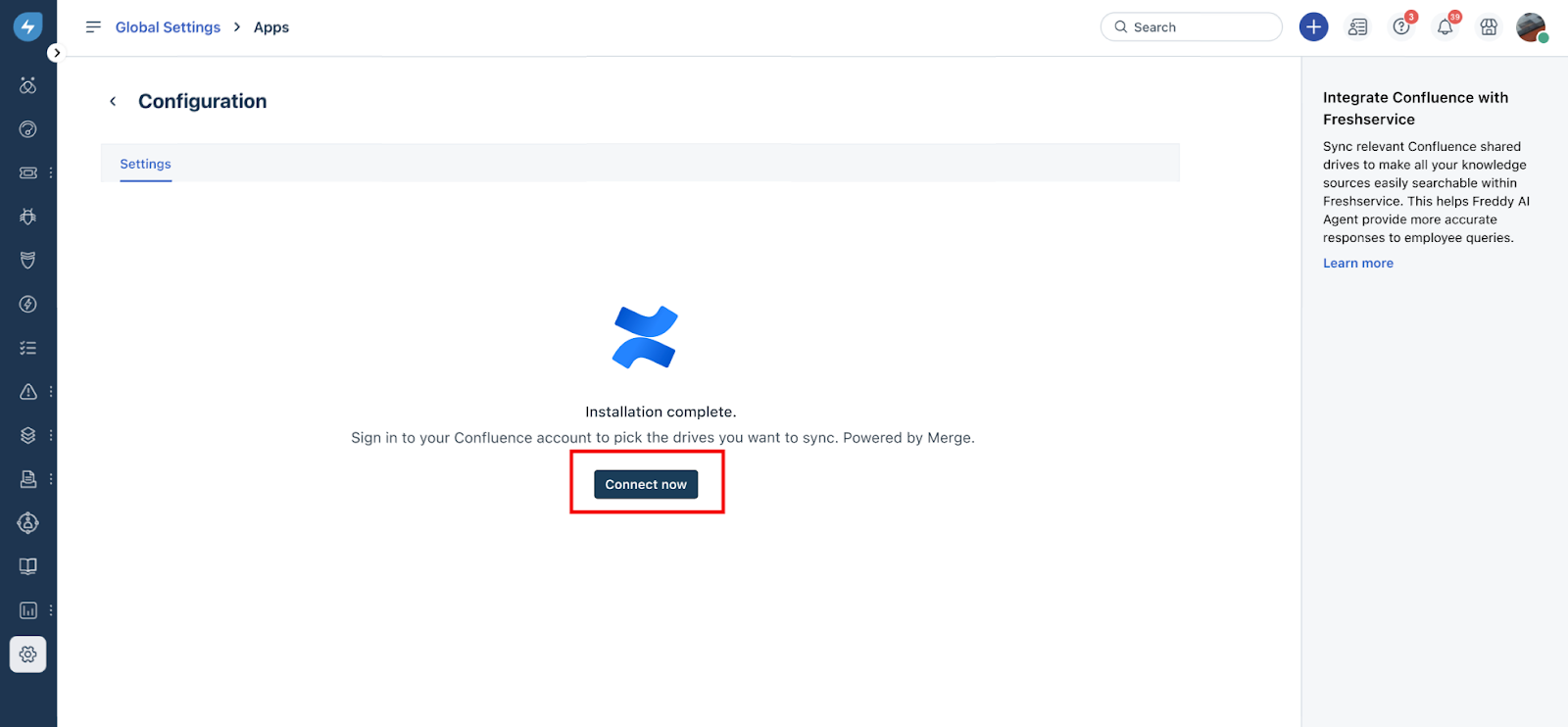Open the three-dot menu beside Assets
The width and height of the screenshot is (1568, 727).
pyautogui.click(x=51, y=435)
